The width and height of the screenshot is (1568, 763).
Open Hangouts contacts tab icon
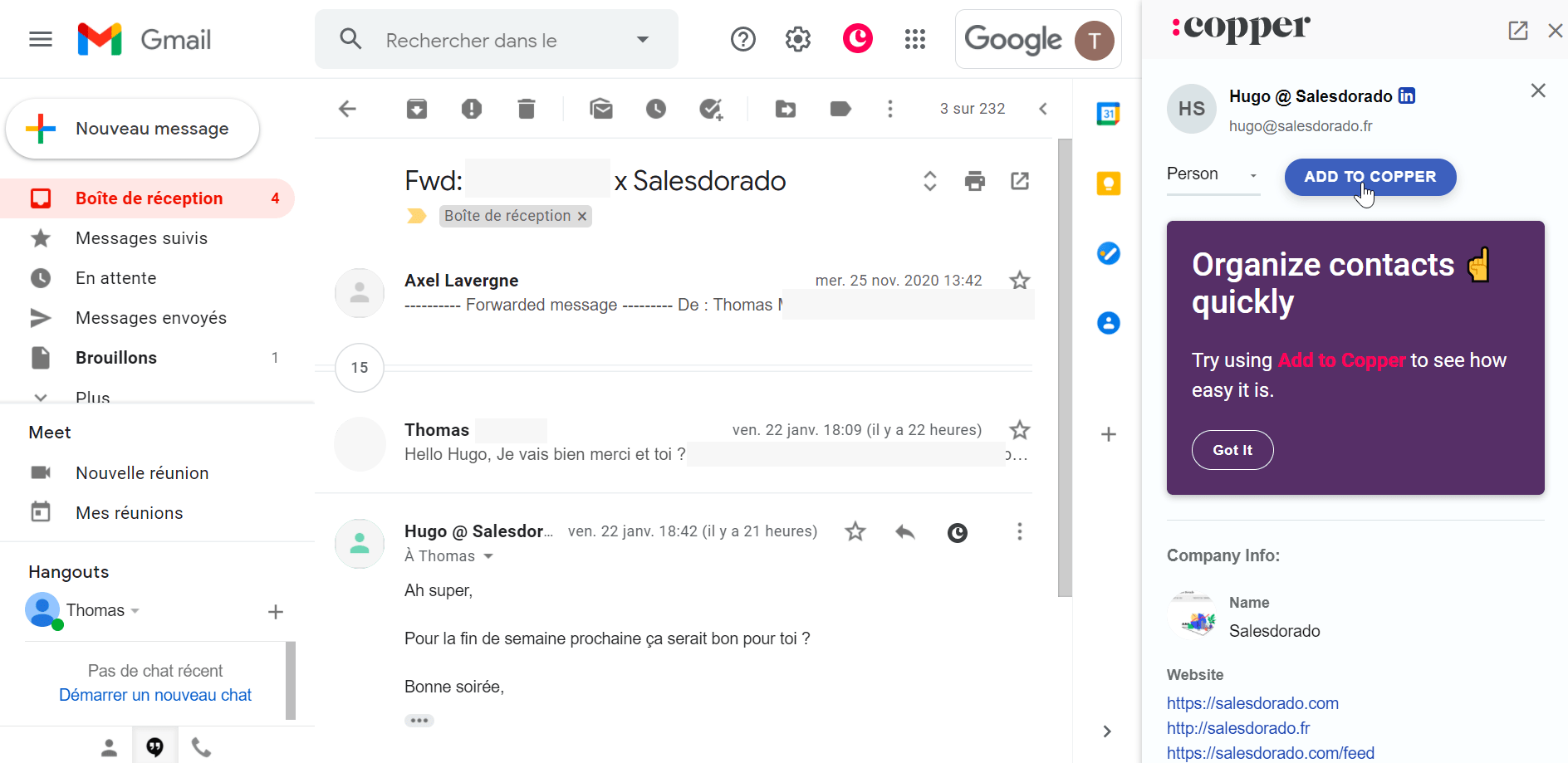[x=109, y=747]
